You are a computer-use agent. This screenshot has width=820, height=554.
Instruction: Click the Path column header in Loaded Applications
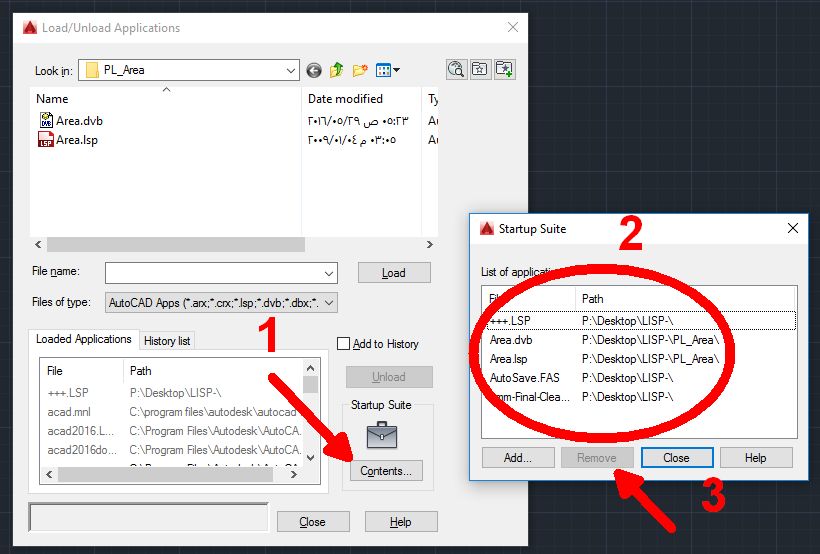213,370
